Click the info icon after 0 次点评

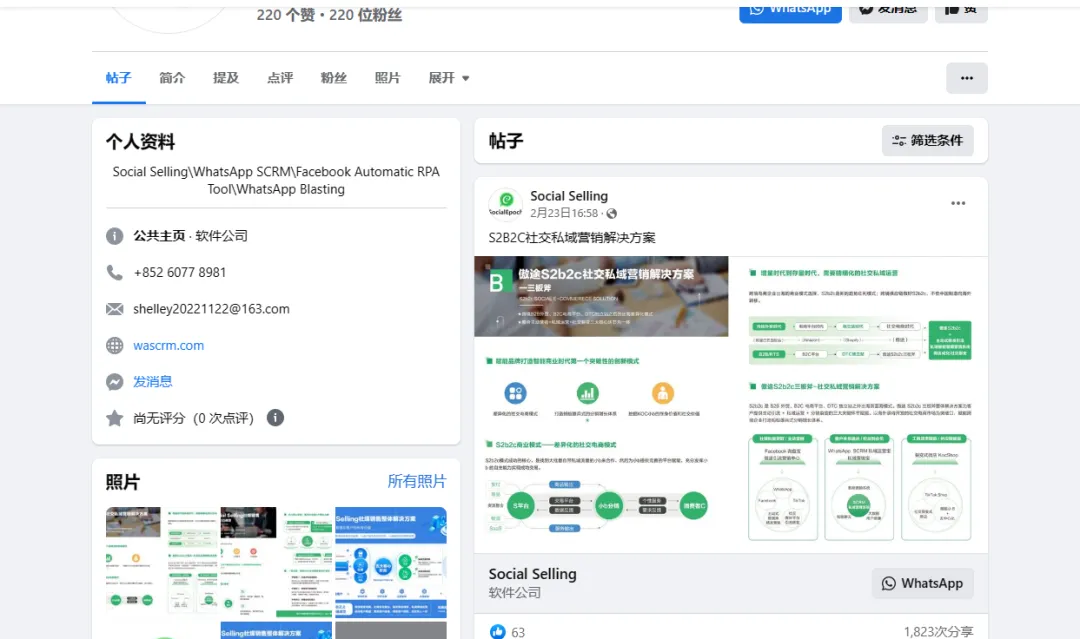click(275, 418)
